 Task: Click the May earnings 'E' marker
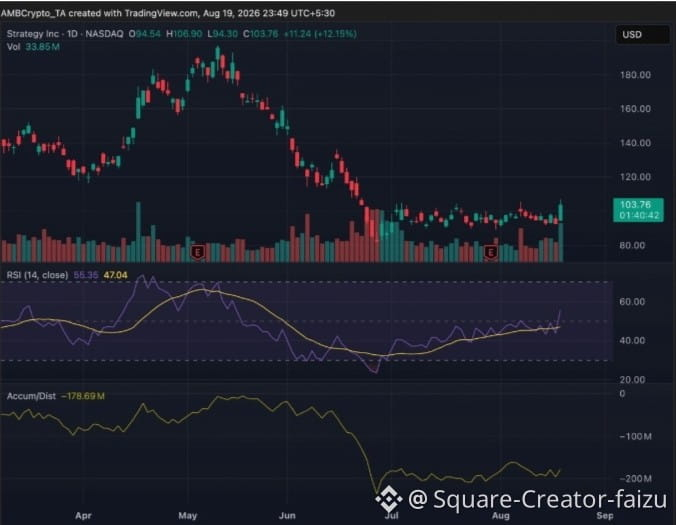(198, 252)
